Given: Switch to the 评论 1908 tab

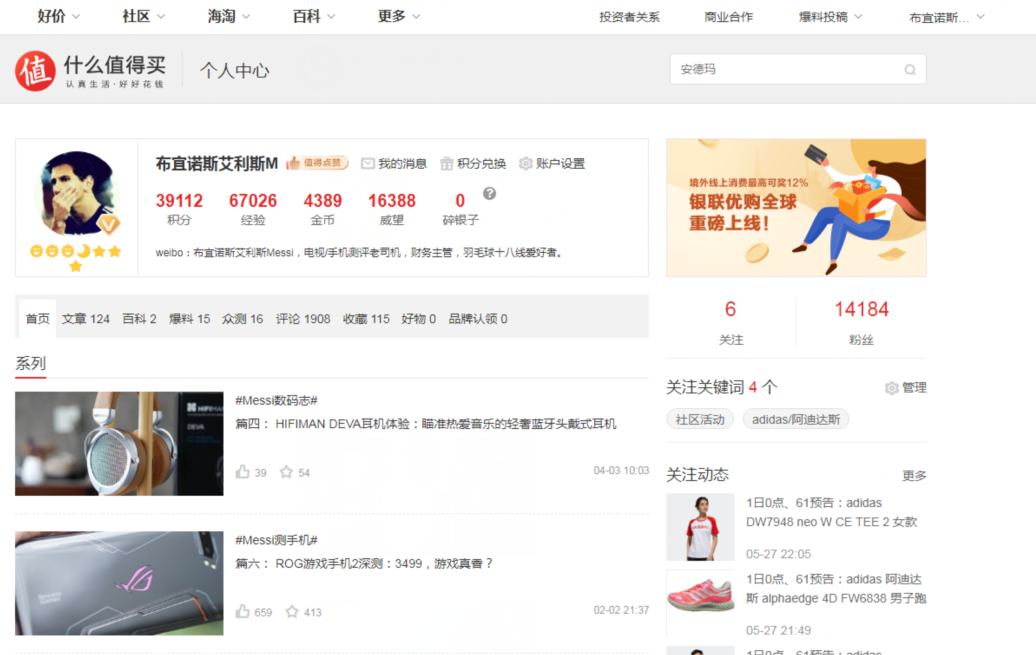Looking at the screenshot, I should click(303, 319).
